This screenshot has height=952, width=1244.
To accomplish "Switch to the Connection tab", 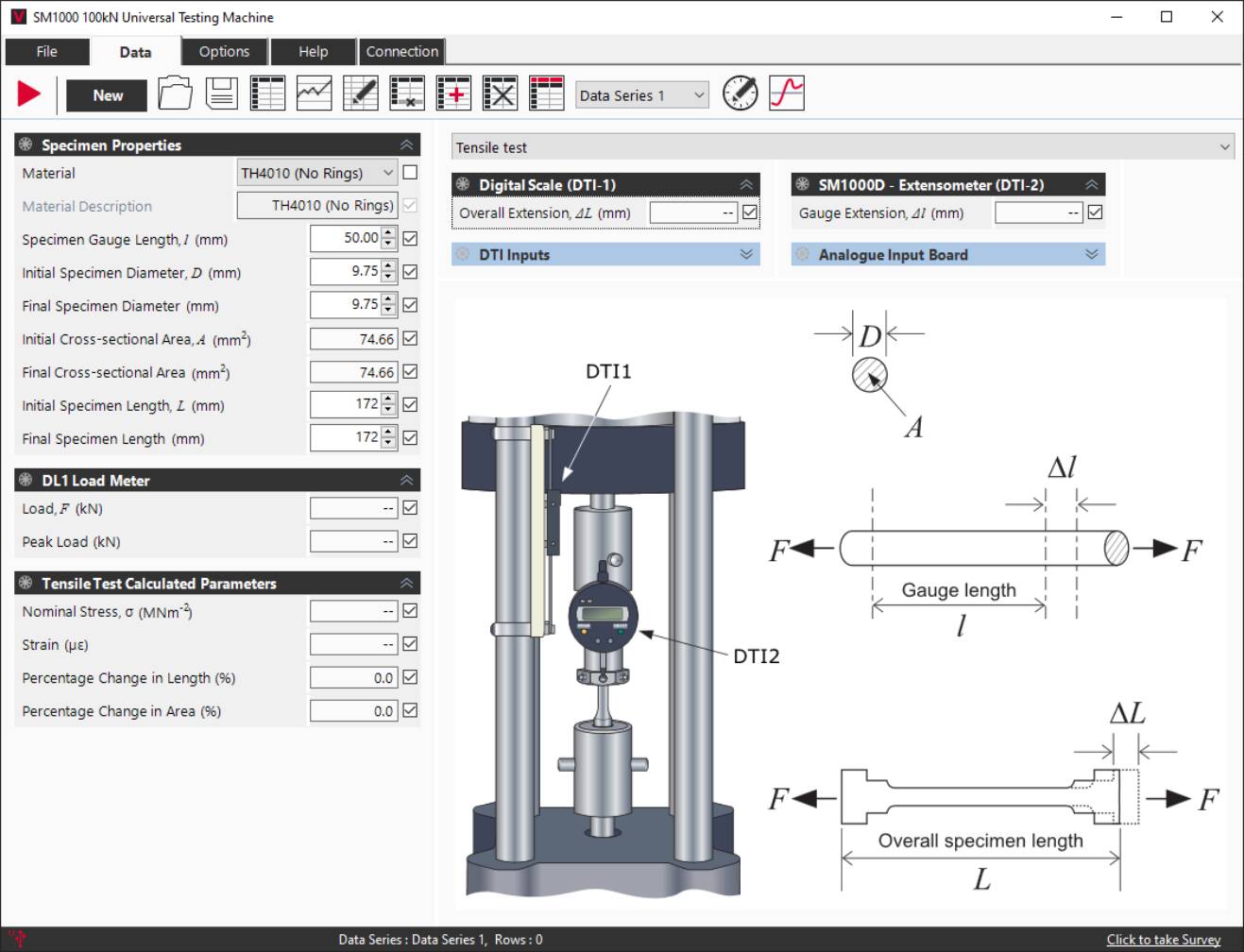I will tap(401, 52).
